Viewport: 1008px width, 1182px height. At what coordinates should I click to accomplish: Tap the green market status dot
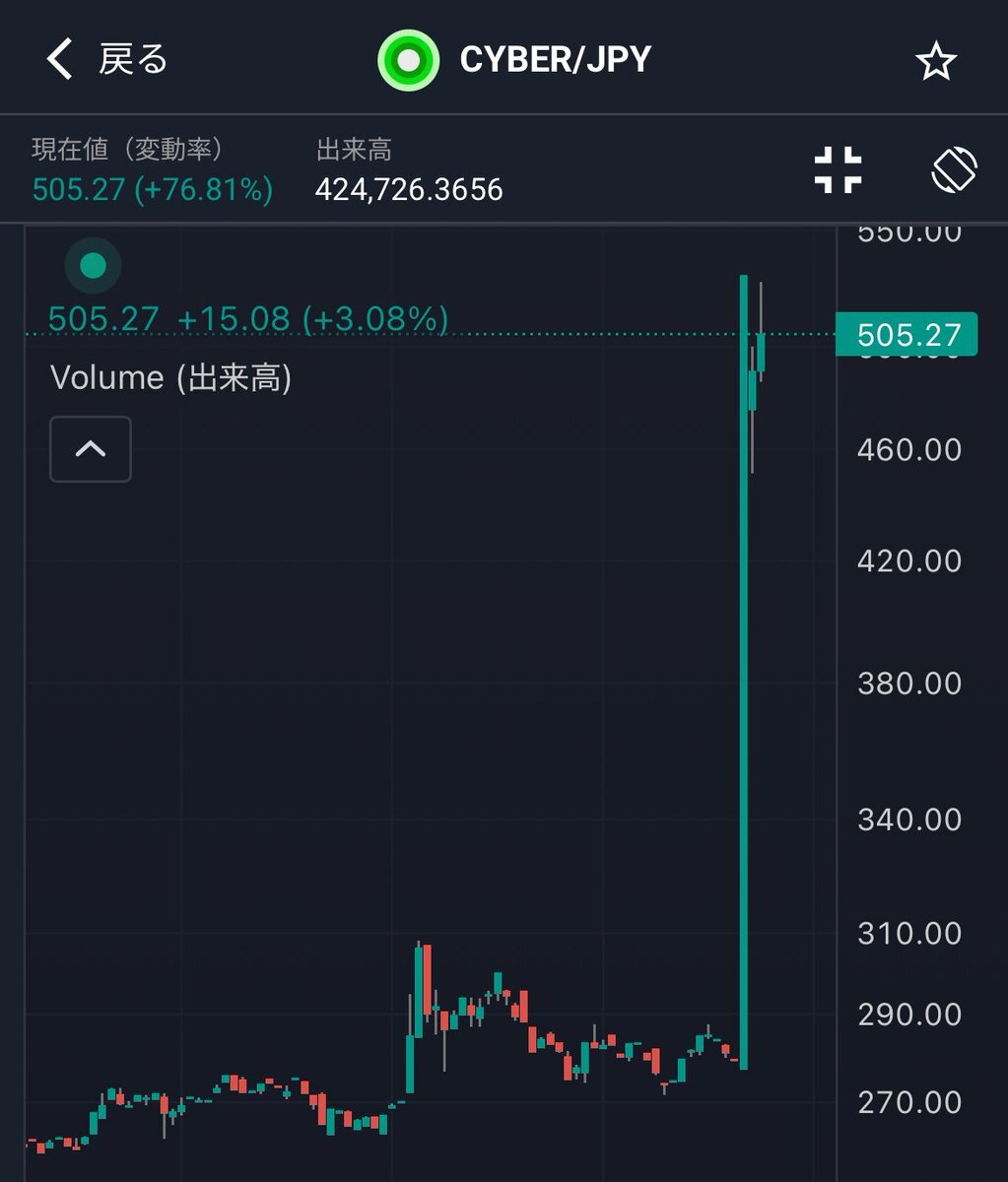pos(93,265)
